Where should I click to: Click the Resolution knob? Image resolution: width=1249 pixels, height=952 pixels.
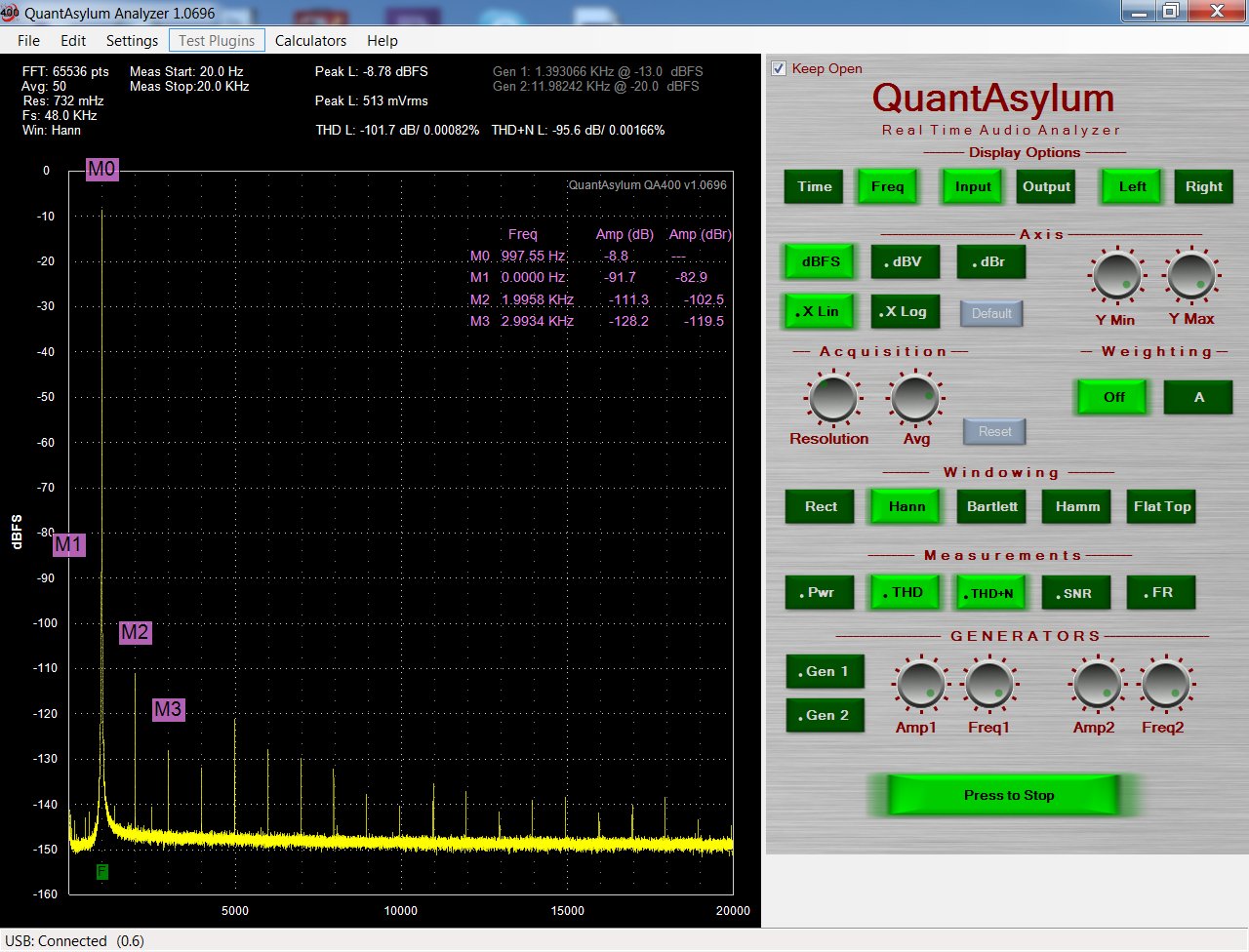(832, 398)
